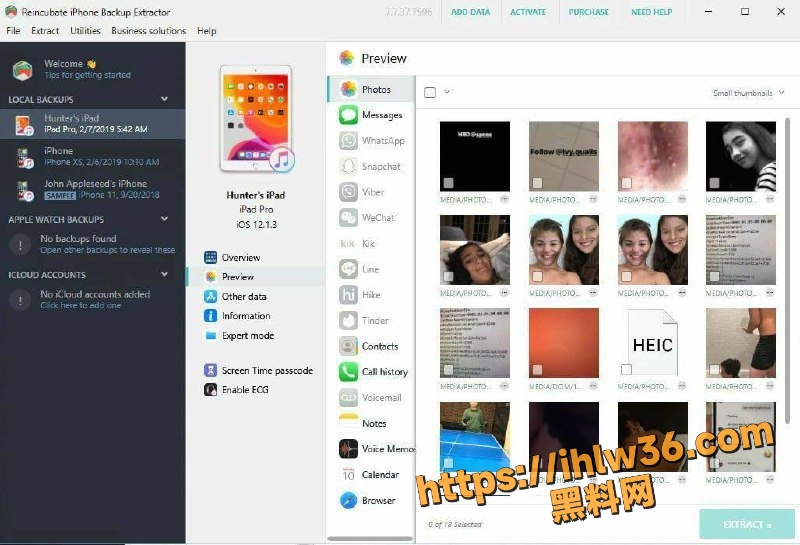
Task: Open options menu under HBD thumbnail
Action: (x=504, y=199)
